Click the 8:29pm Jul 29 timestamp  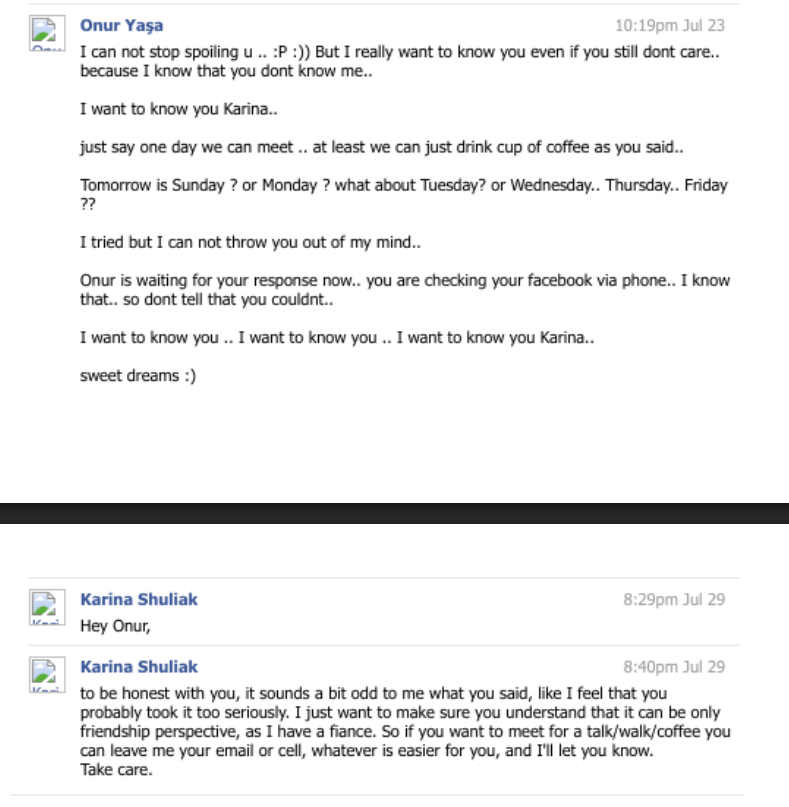point(674,600)
